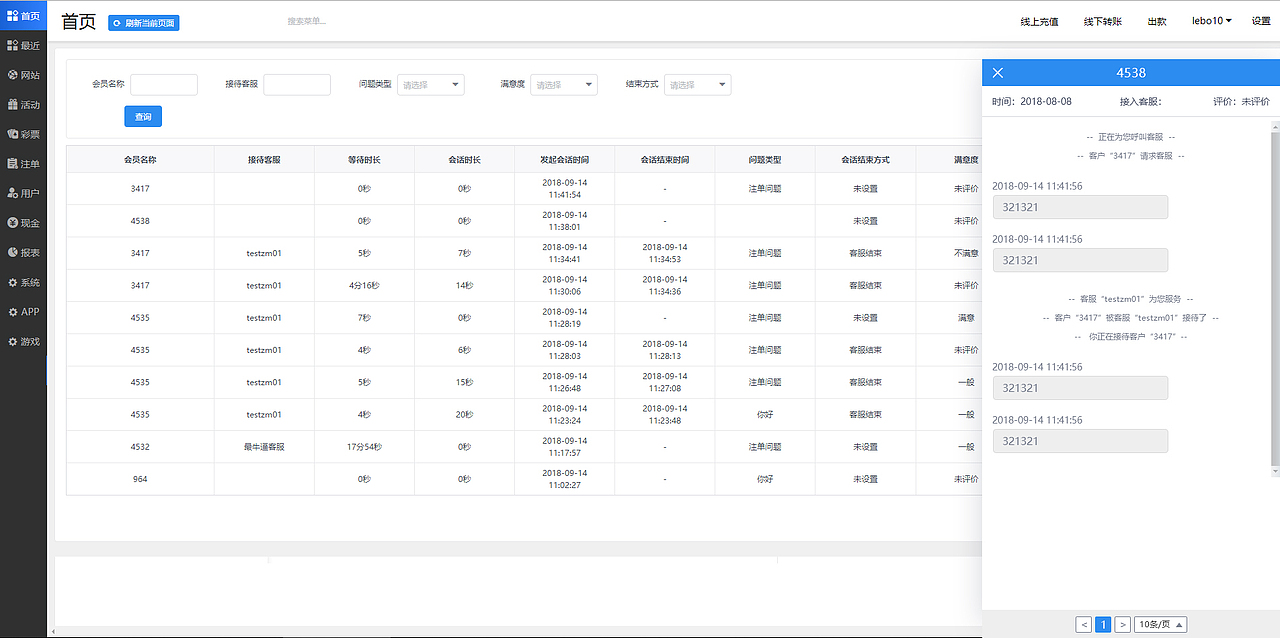Click the 会员名称 table column header
This screenshot has height=638, width=1280.
click(x=140, y=160)
